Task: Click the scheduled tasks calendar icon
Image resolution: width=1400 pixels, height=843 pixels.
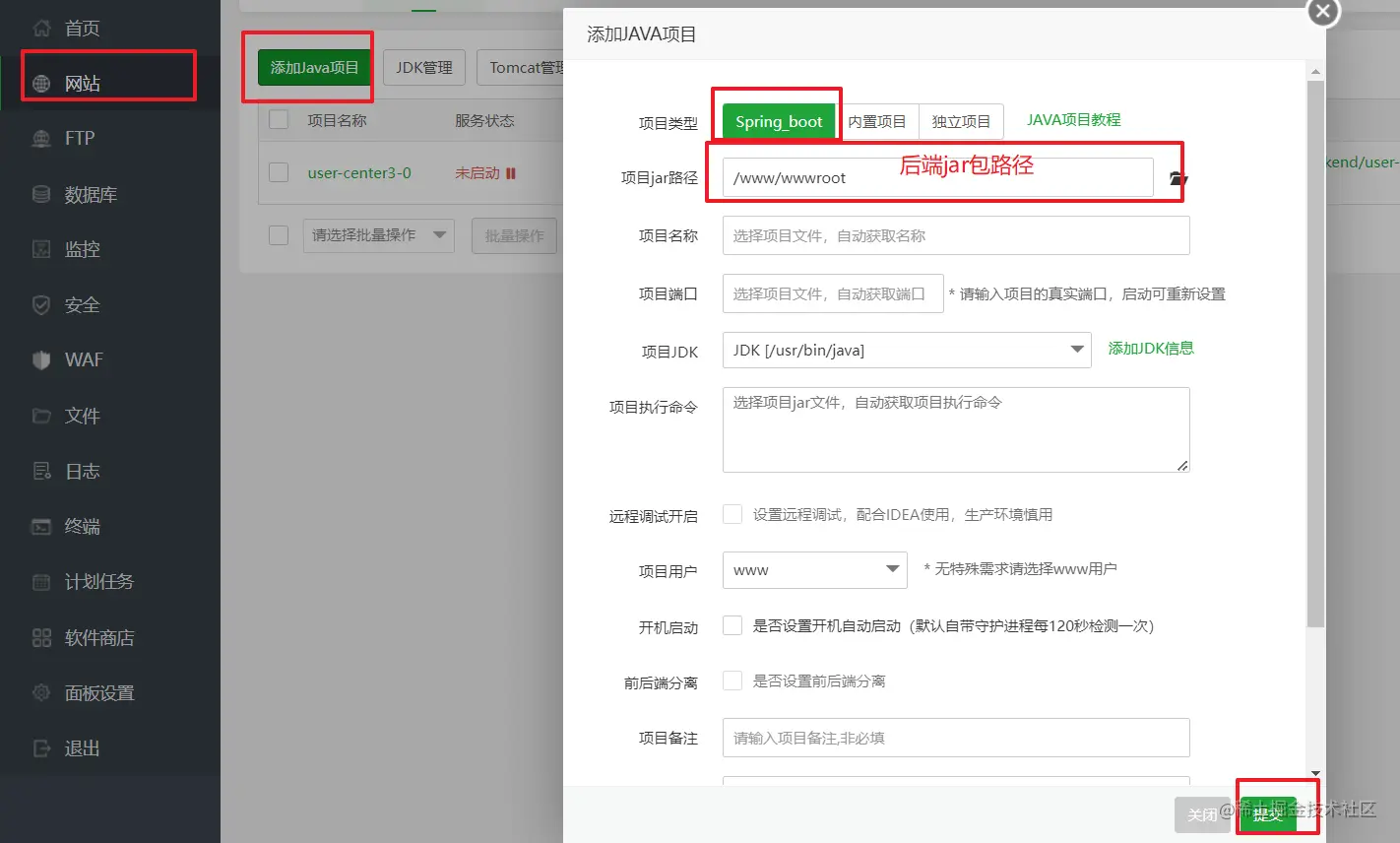Action: tap(41, 582)
